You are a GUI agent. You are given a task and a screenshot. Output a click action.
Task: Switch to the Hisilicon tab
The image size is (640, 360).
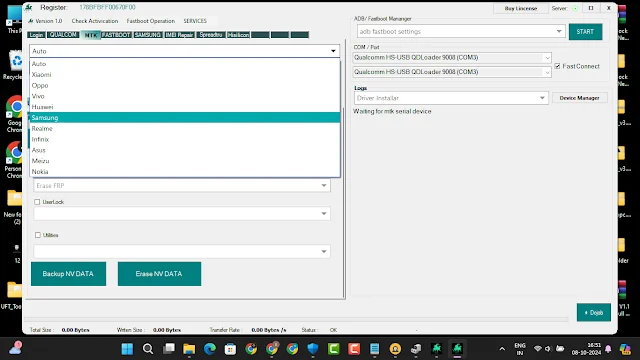[238, 35]
